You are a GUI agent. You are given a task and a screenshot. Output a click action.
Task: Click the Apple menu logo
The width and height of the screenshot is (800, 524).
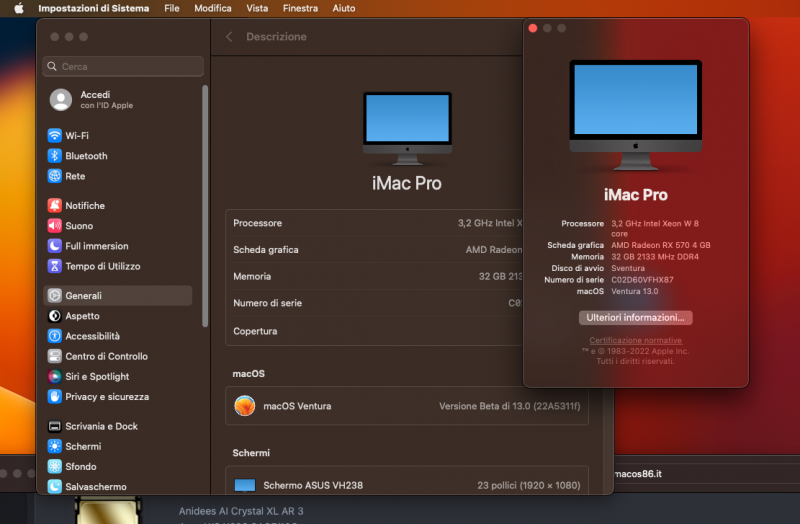point(19,8)
